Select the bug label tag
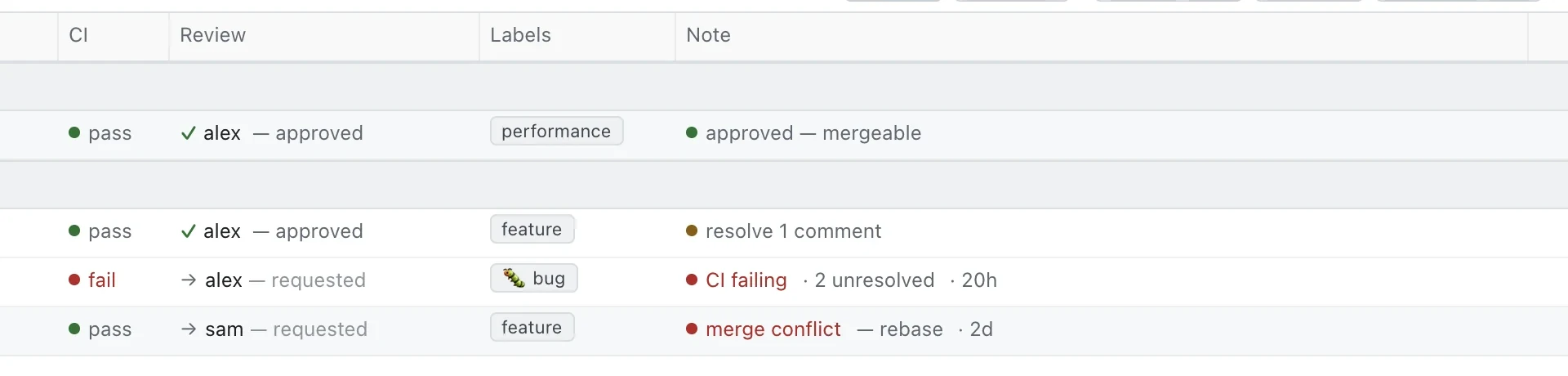This screenshot has width=1568, height=376. (x=534, y=278)
